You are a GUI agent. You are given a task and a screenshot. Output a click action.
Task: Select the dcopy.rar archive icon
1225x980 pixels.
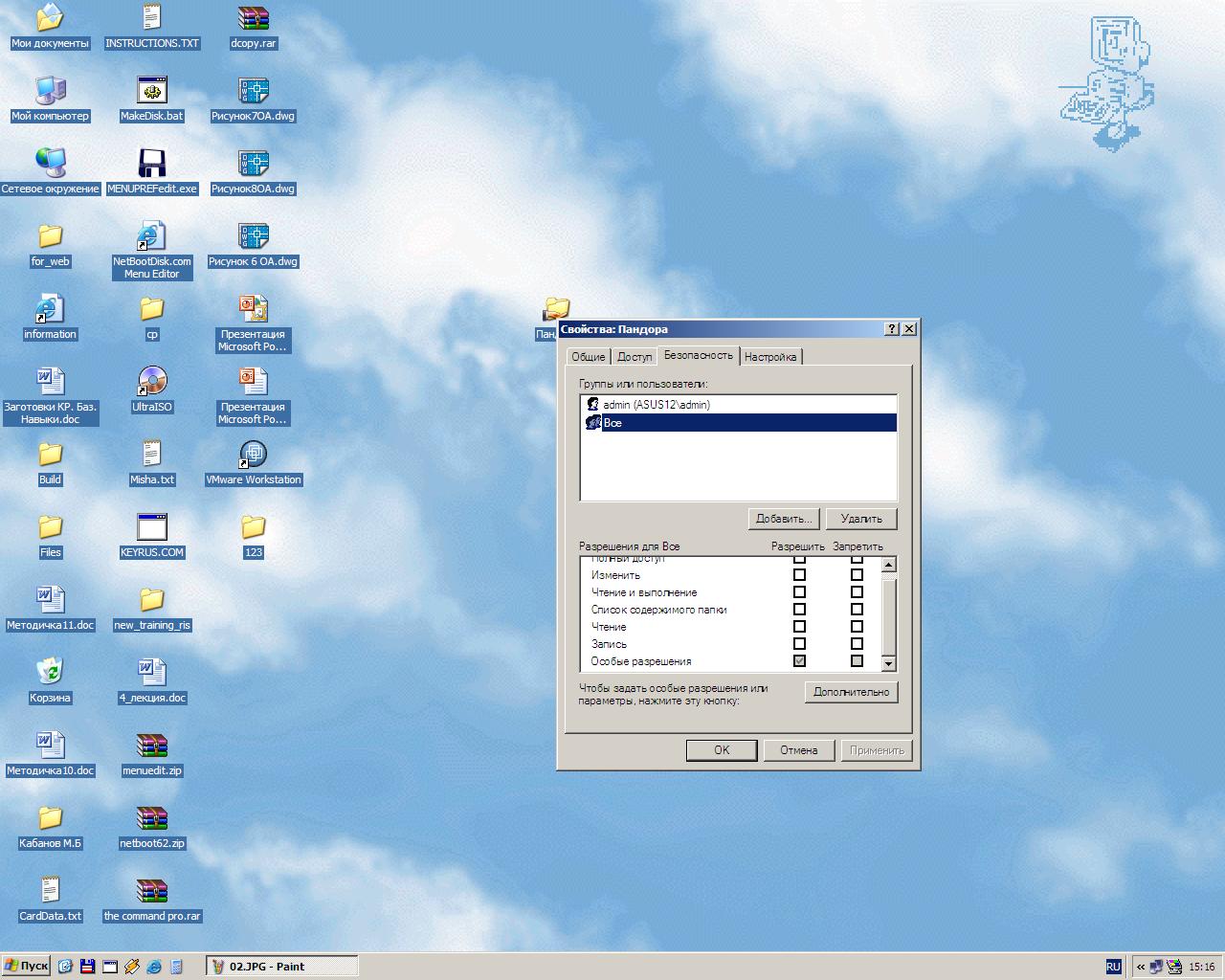coord(253,18)
